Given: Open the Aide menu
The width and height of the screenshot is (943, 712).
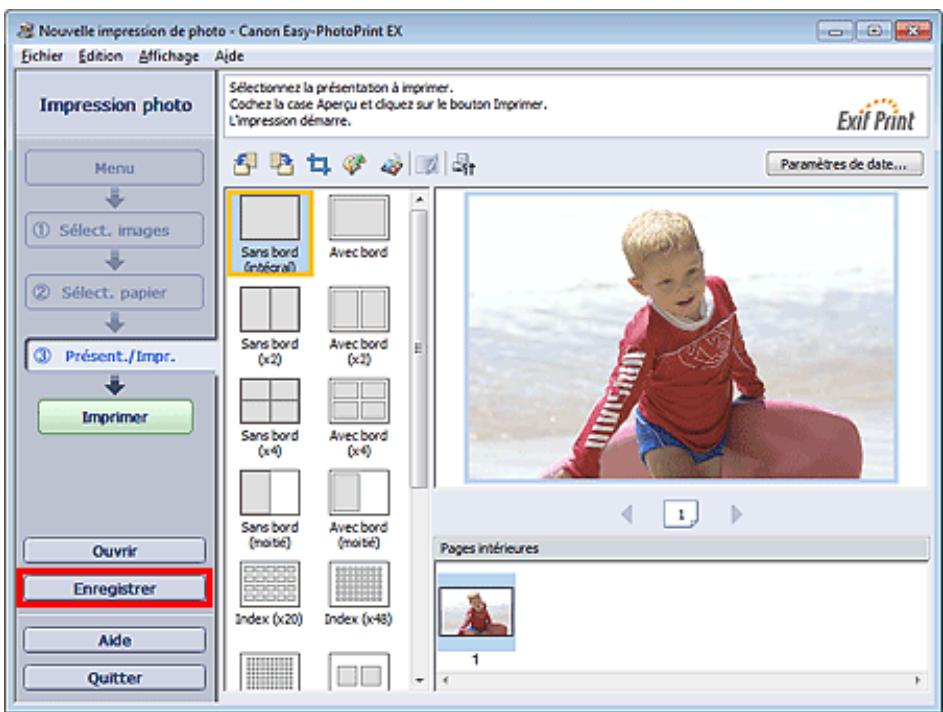Looking at the screenshot, I should point(229,56).
